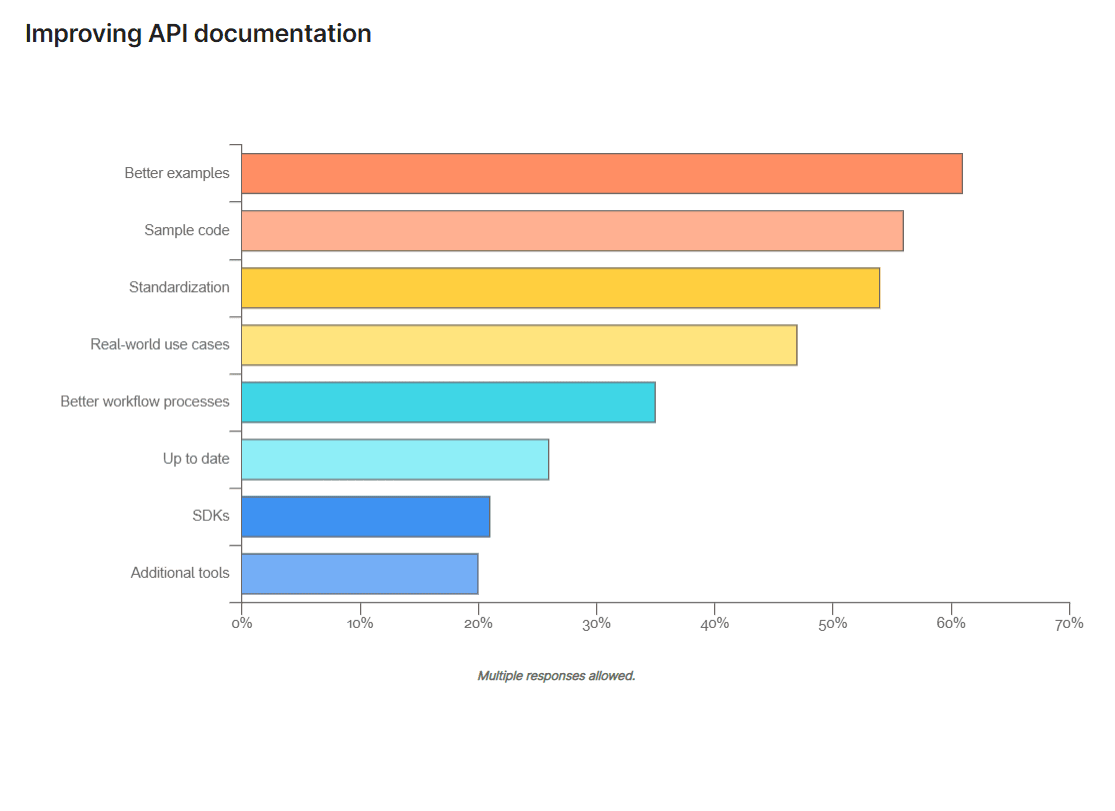Click the 'SDKs' category label

coord(211,515)
